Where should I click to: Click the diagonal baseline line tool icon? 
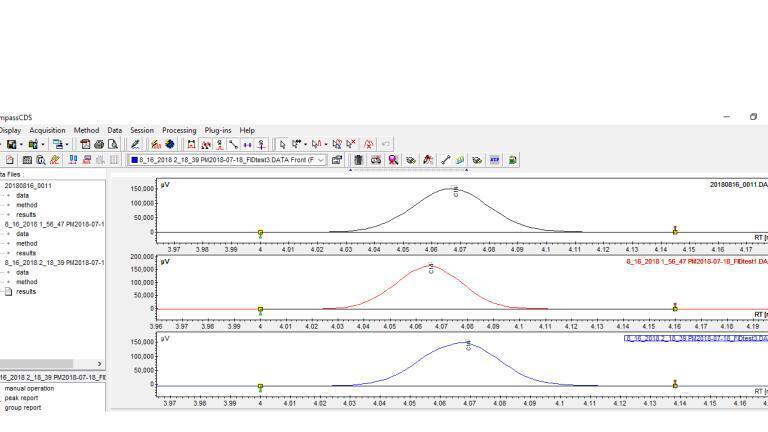234,144
